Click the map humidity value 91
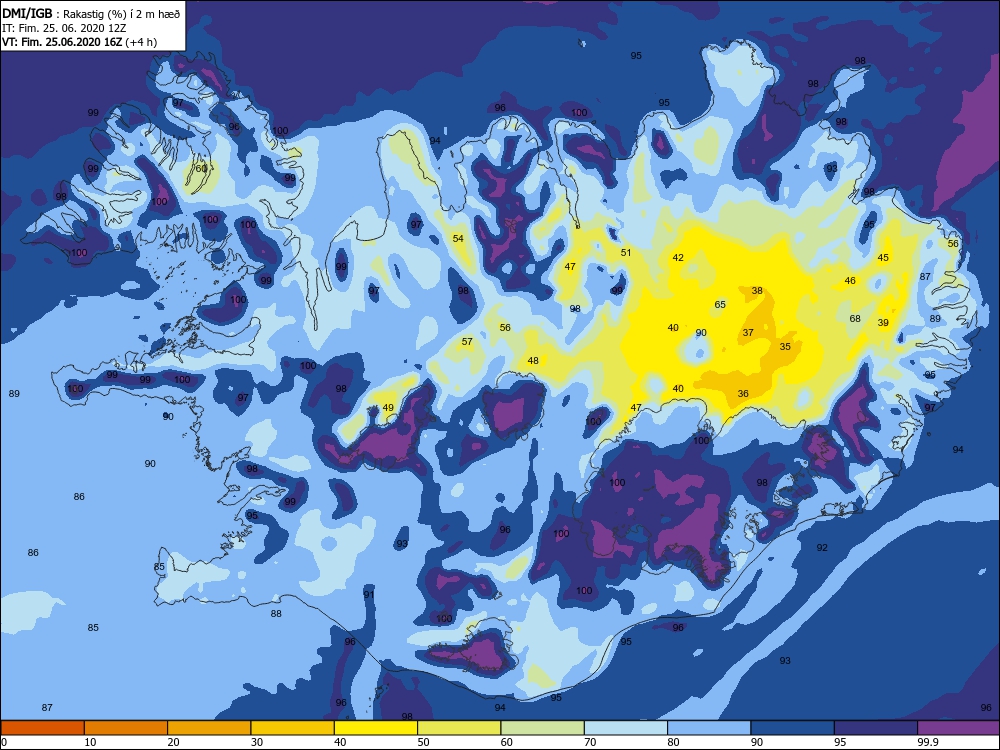This screenshot has height=750, width=1000. 369,594
